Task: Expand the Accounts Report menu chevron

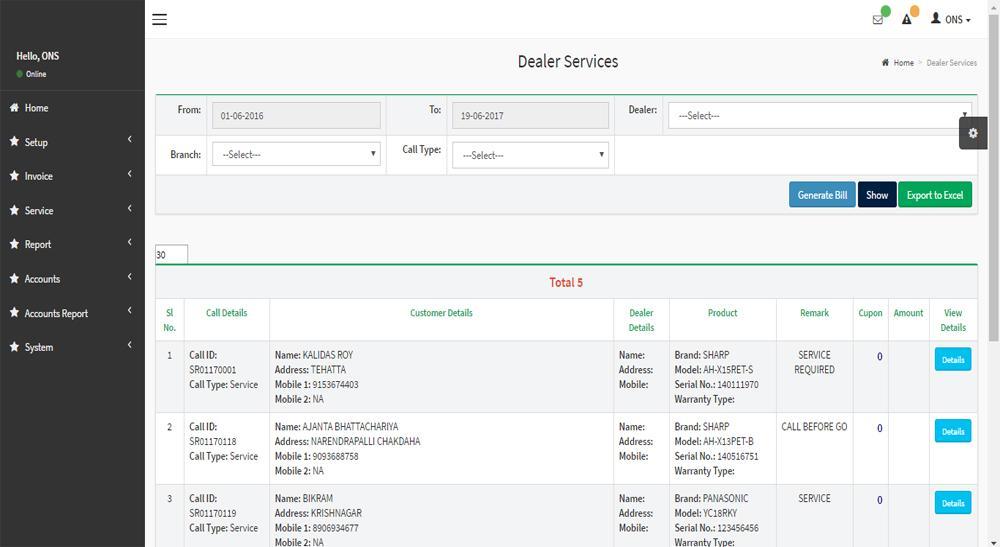Action: (129, 310)
